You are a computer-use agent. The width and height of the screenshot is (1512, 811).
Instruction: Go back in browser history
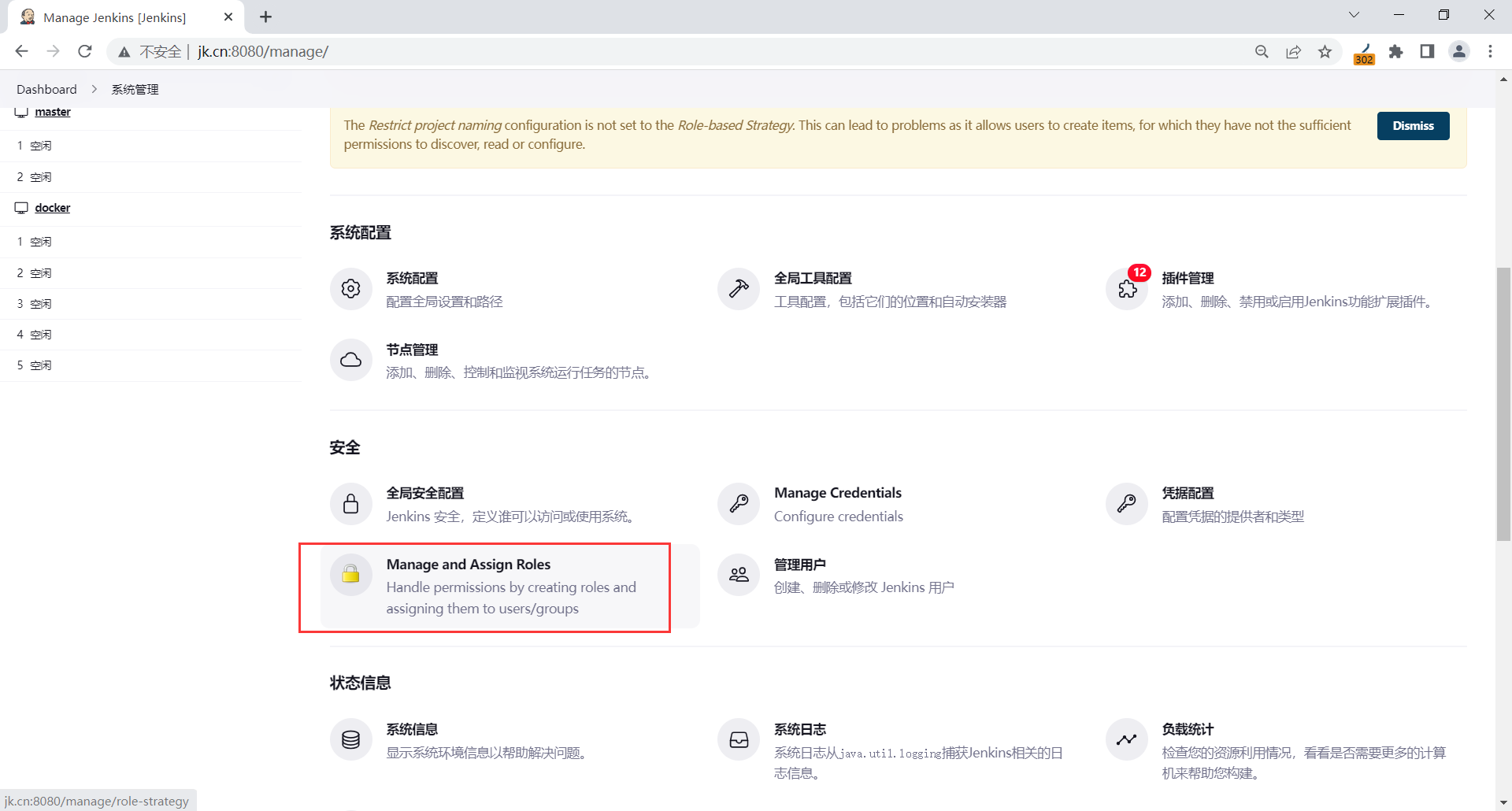click(21, 51)
